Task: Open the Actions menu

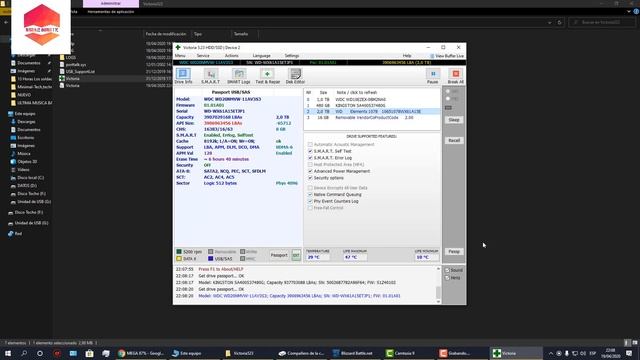Action: (x=231, y=56)
